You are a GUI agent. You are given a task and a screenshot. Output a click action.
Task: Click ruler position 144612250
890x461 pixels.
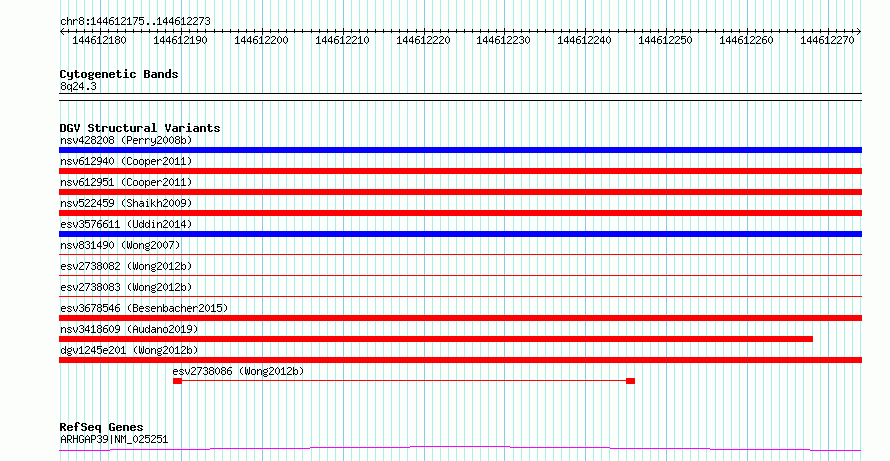click(665, 40)
